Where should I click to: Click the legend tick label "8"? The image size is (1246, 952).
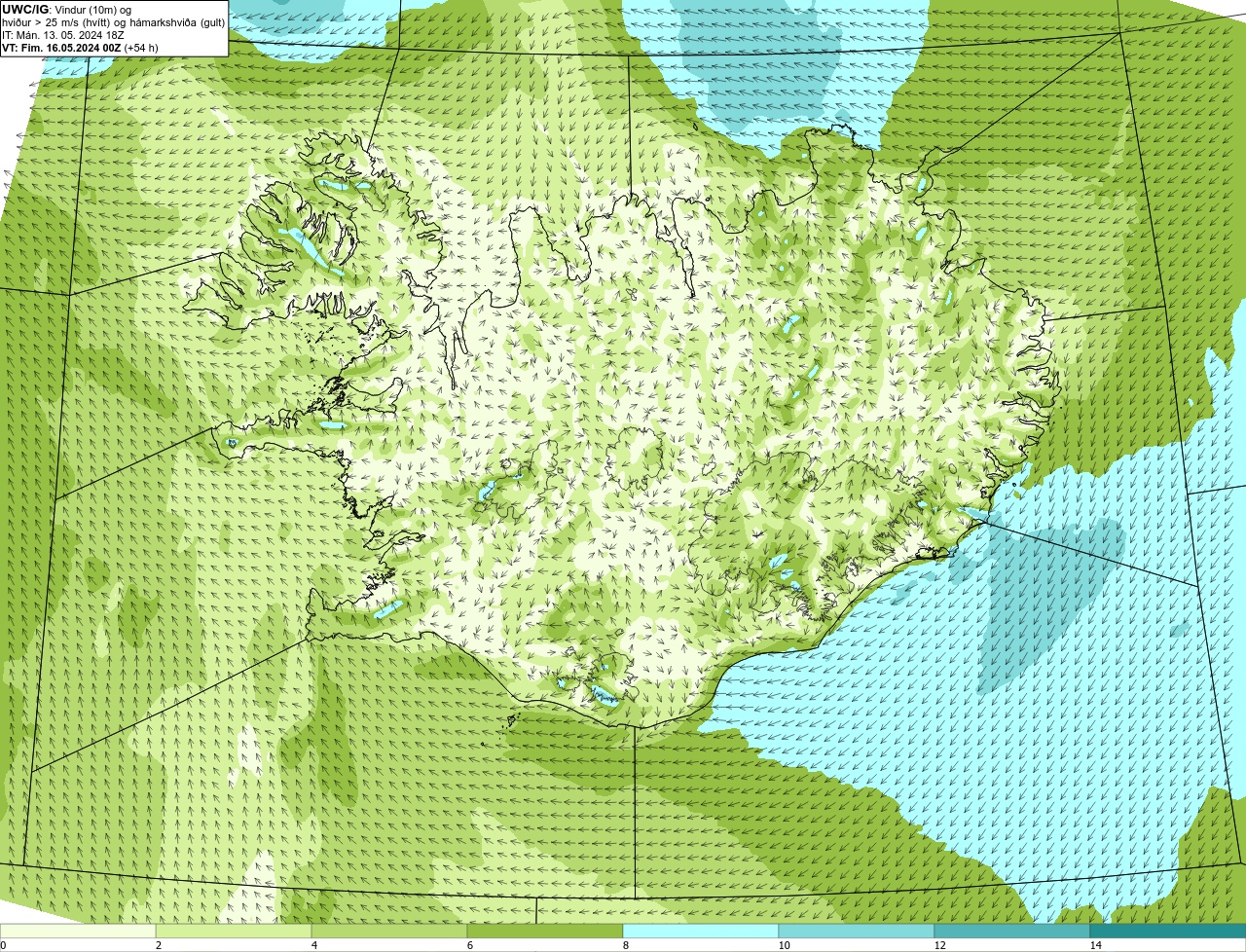click(x=626, y=945)
